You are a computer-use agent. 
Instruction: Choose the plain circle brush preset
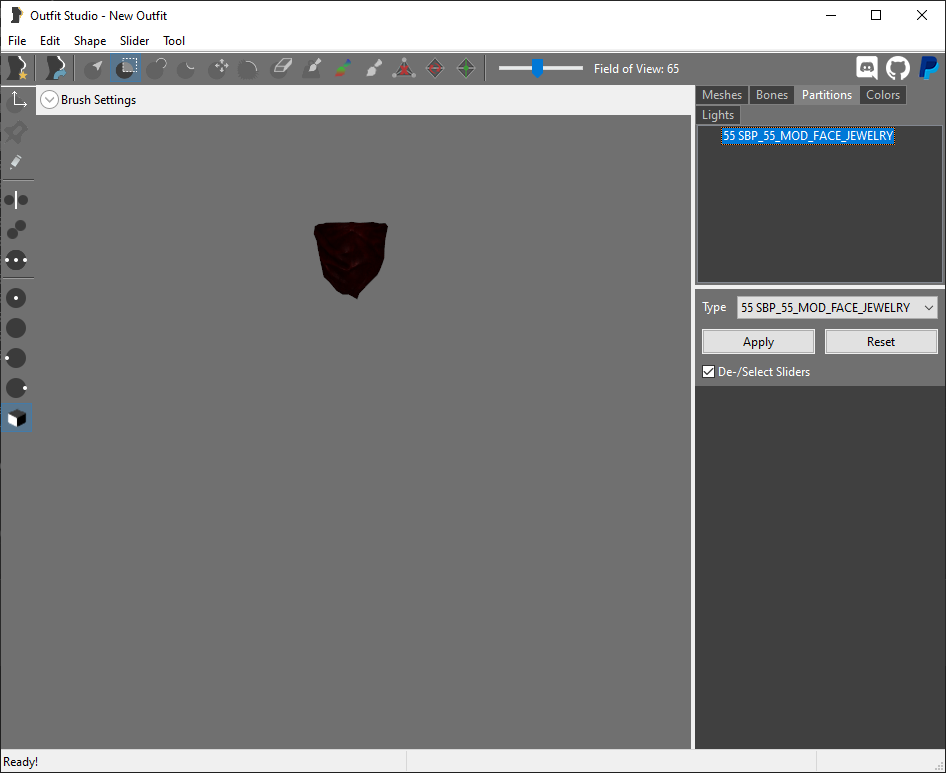tap(16, 328)
